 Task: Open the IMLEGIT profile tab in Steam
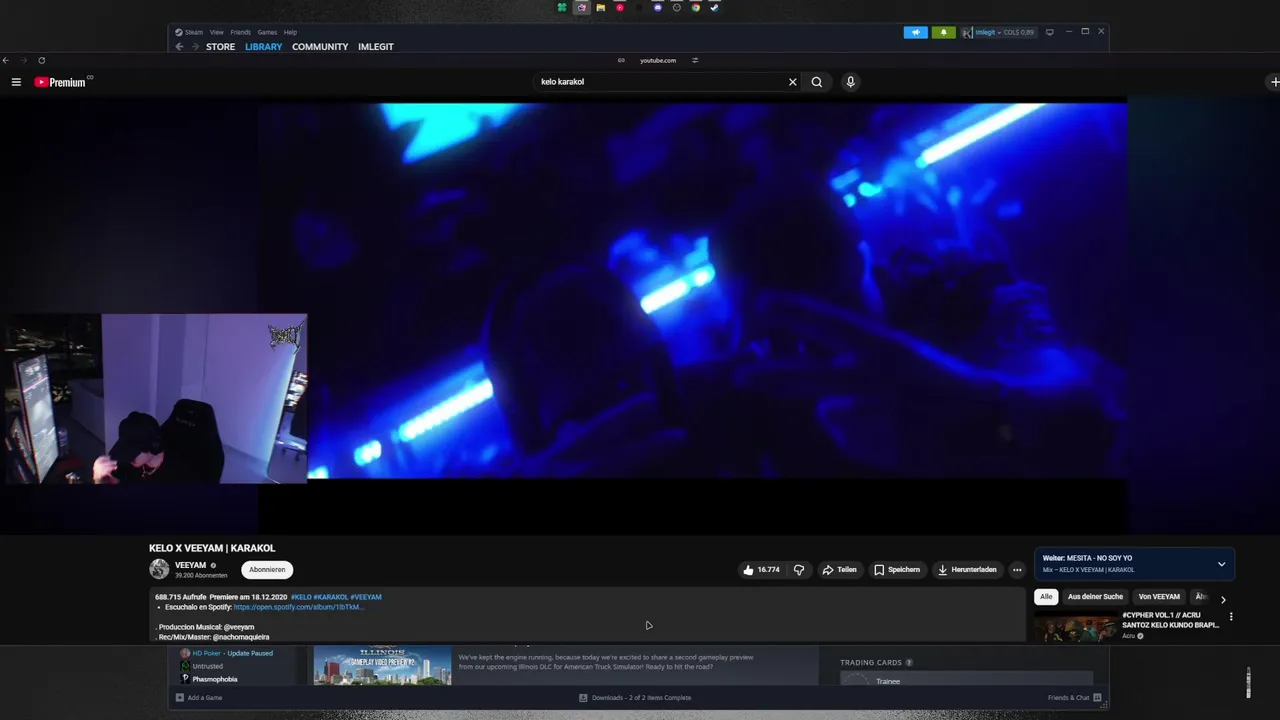(376, 47)
